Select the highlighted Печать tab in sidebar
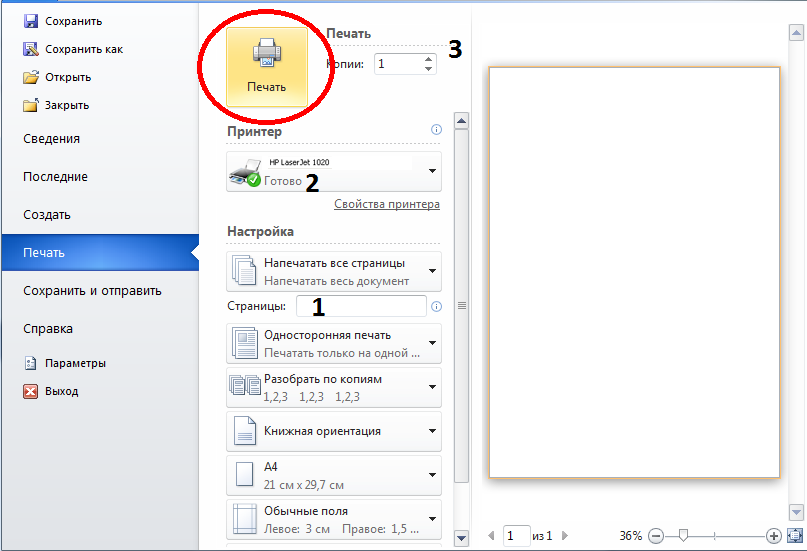807x551 pixels. [100, 253]
